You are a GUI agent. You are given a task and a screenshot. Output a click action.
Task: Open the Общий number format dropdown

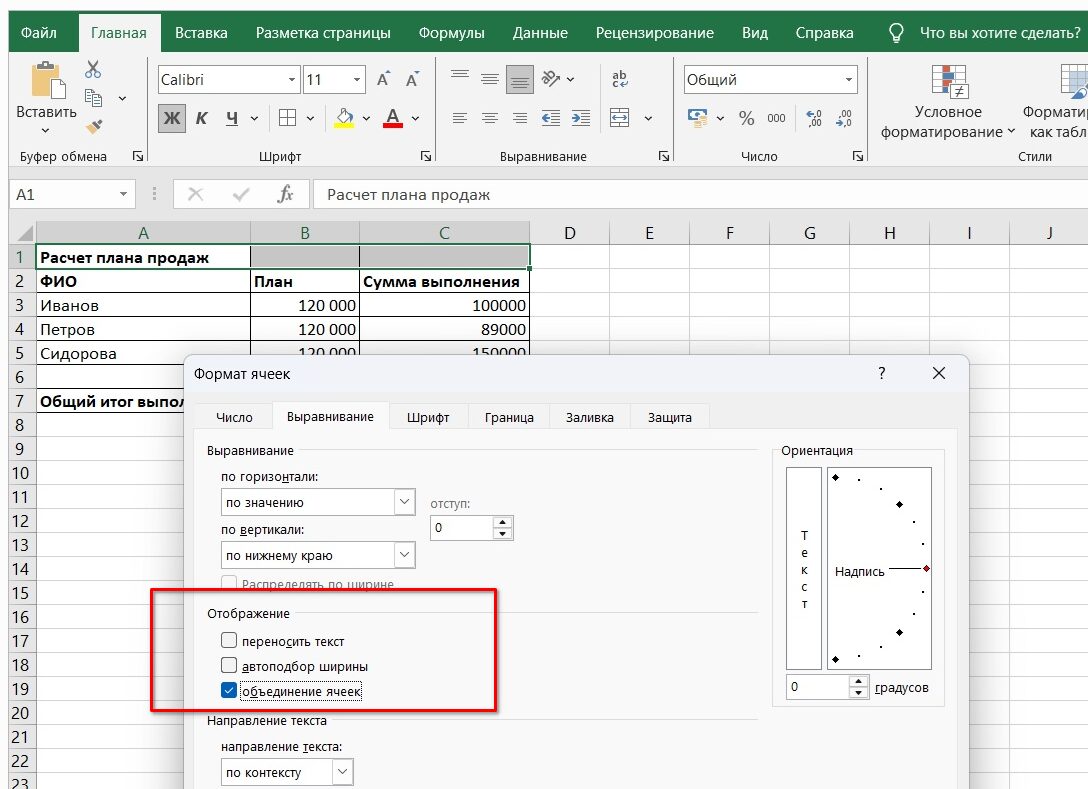click(847, 78)
